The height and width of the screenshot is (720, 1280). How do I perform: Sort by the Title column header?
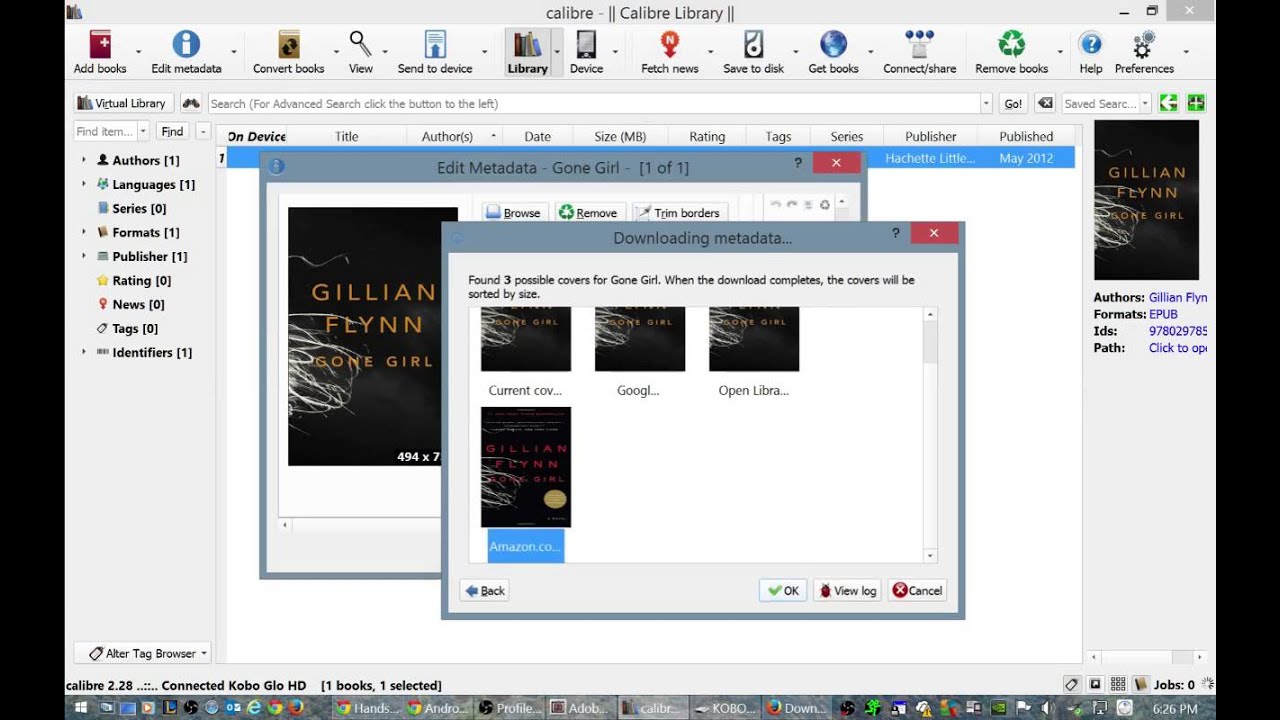(347, 136)
